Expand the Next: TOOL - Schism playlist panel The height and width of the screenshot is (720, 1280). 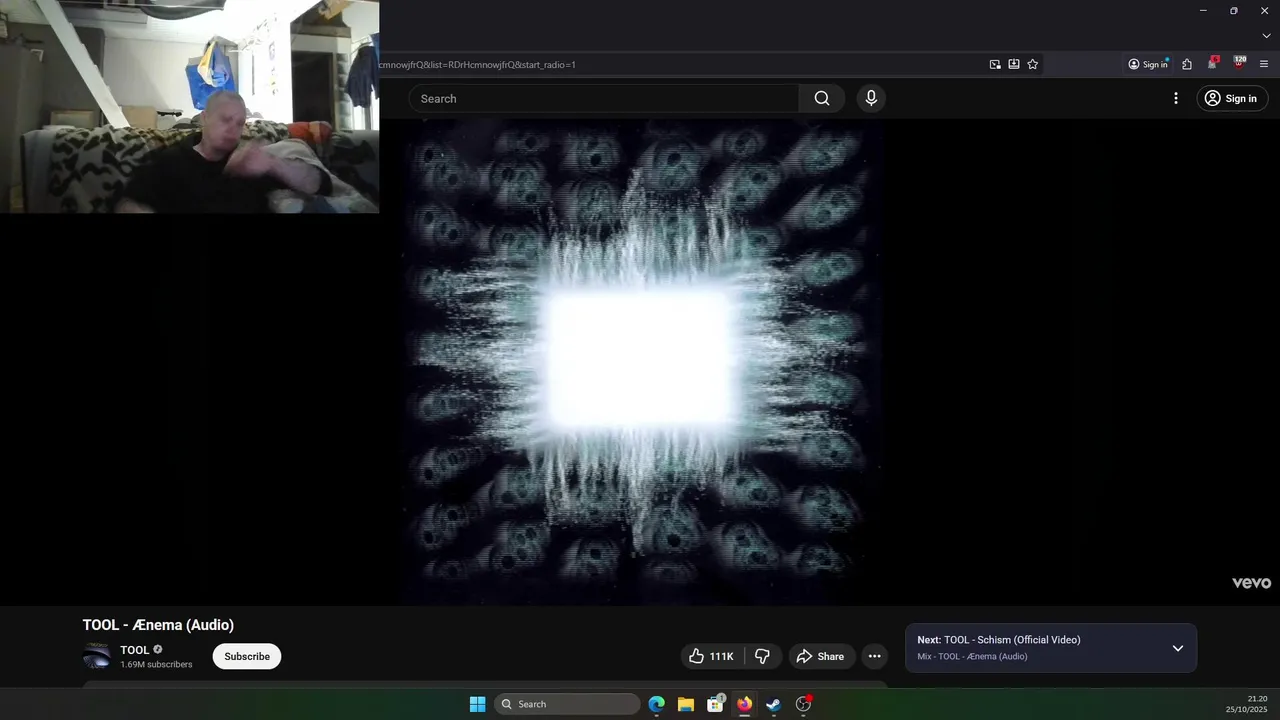[1178, 648]
